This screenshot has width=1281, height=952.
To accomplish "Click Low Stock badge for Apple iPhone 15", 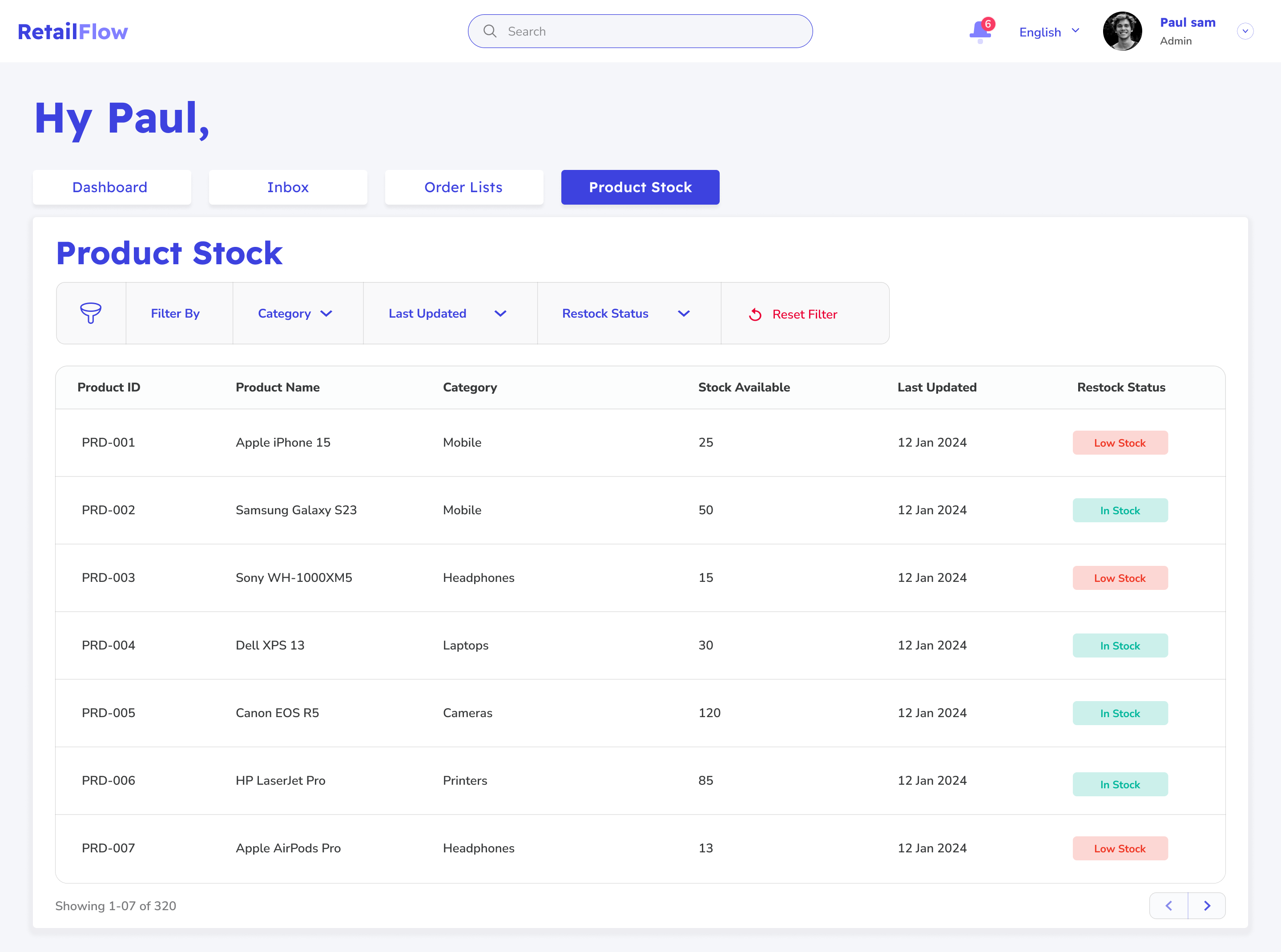I will (x=1120, y=443).
